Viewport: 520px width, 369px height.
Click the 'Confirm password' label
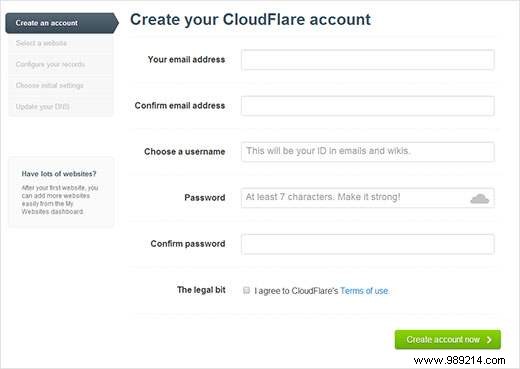coord(188,244)
